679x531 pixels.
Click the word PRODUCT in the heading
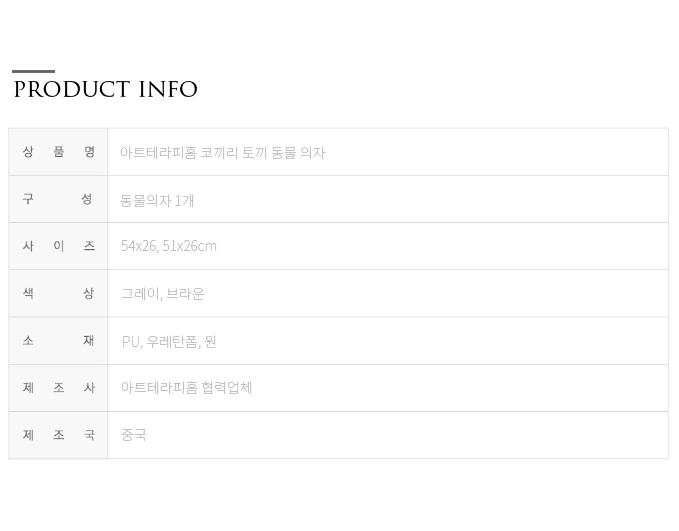click(x=72, y=90)
